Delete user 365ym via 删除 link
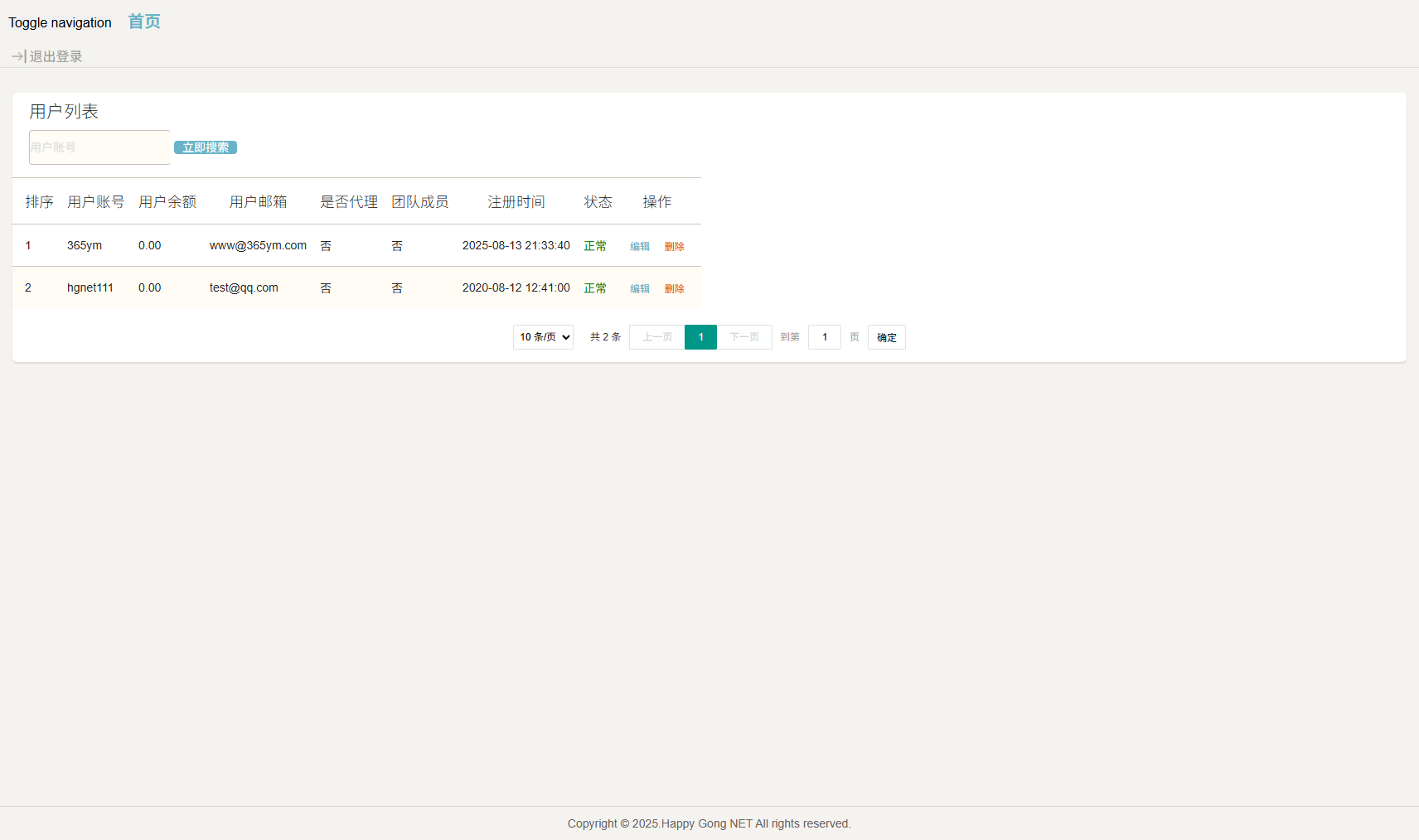1419x840 pixels. [x=674, y=246]
